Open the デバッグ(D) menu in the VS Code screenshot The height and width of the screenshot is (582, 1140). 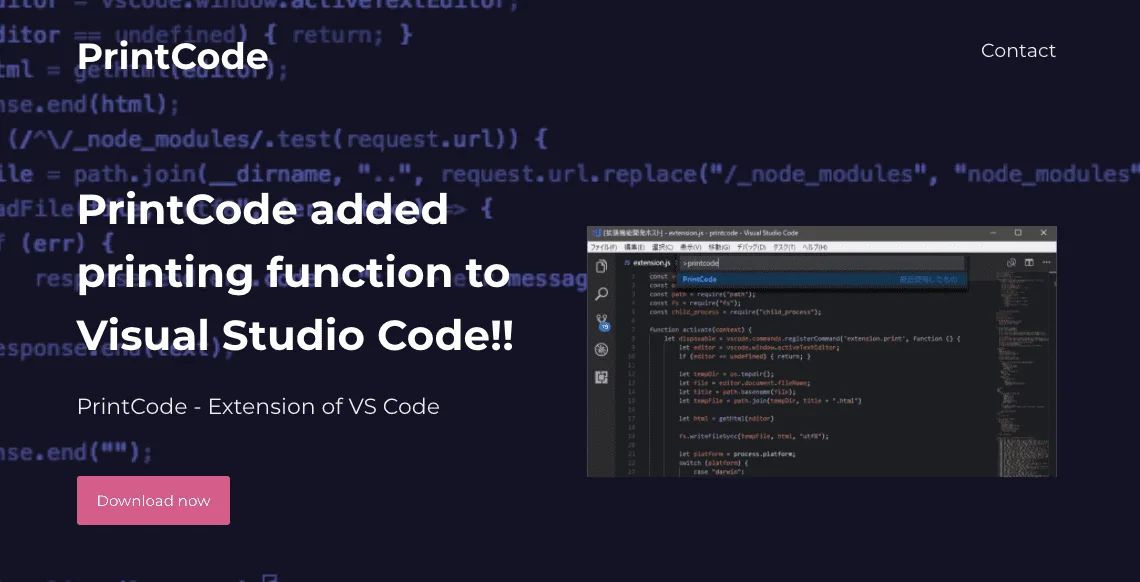pyautogui.click(x=751, y=247)
